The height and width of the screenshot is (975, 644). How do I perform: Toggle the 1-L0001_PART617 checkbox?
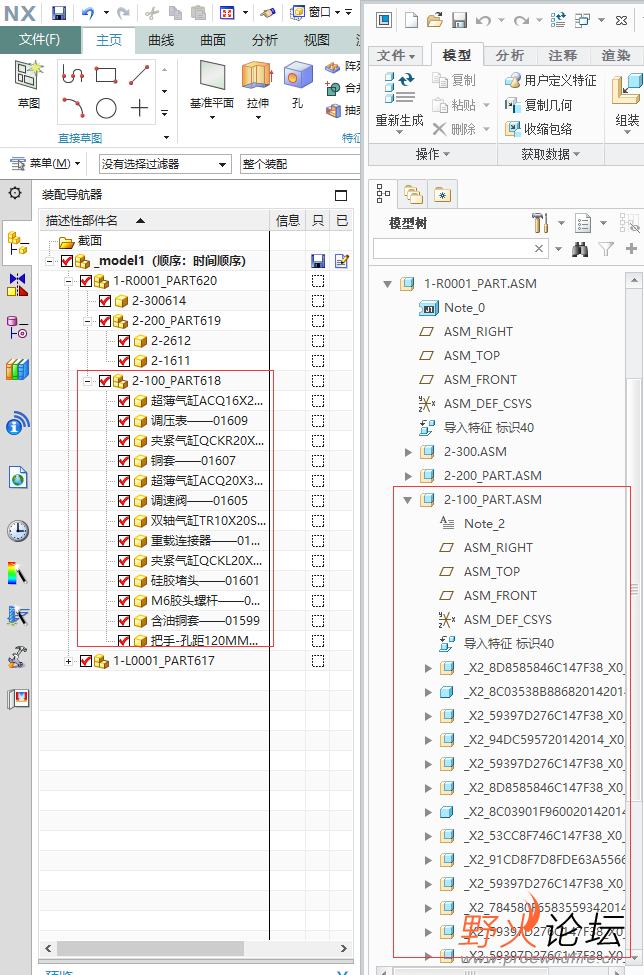(x=86, y=661)
